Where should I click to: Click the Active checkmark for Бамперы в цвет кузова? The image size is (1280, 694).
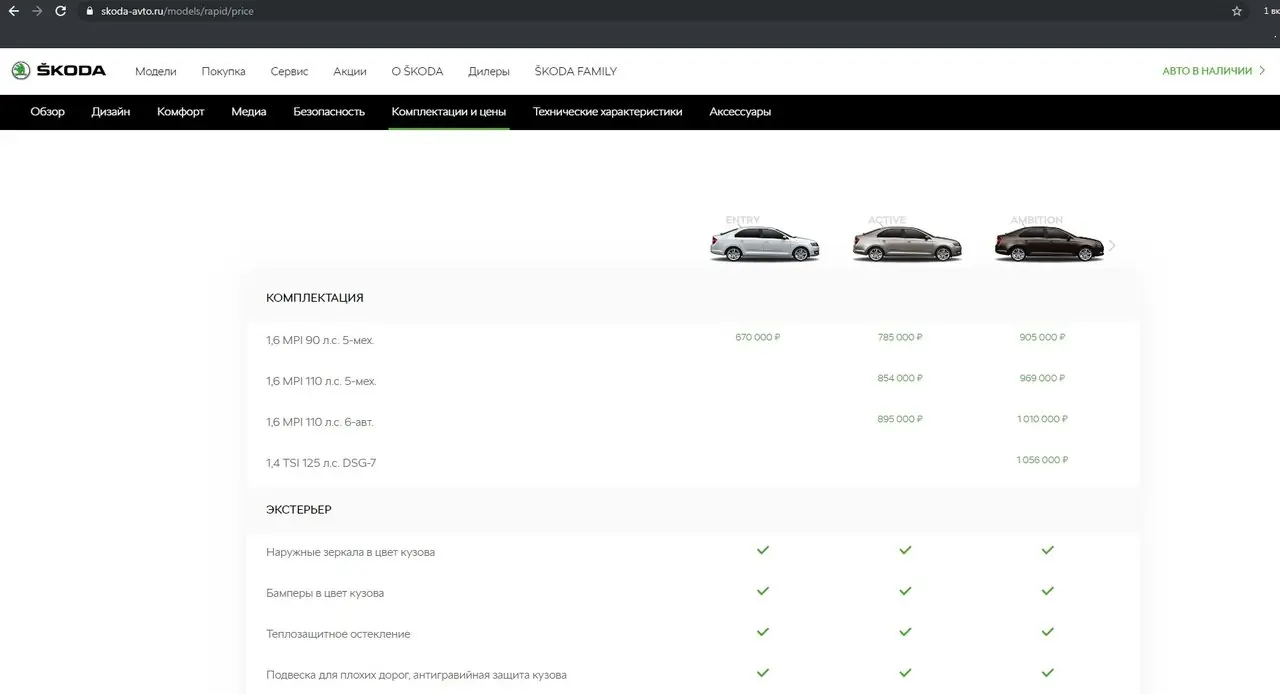pos(905,591)
